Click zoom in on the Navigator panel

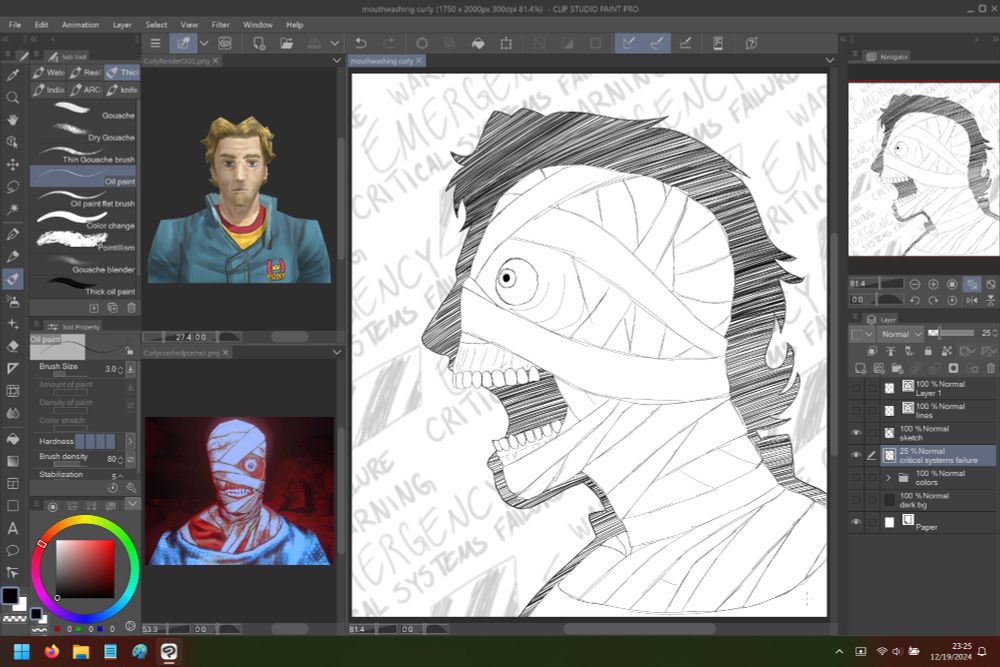coord(933,284)
